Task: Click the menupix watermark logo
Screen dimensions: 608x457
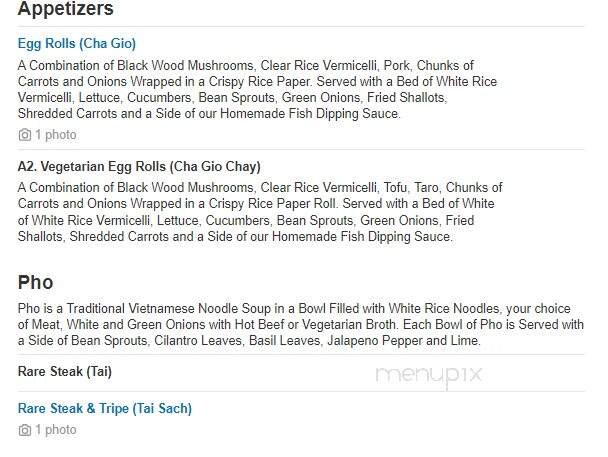Action: point(429,374)
